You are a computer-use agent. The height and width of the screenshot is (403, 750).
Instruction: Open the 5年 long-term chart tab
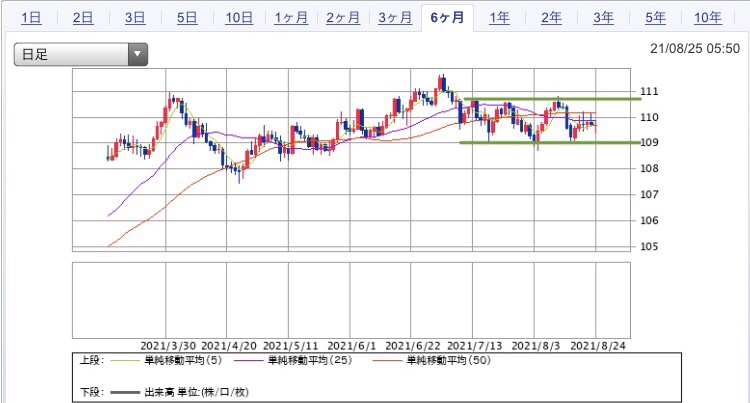point(655,18)
